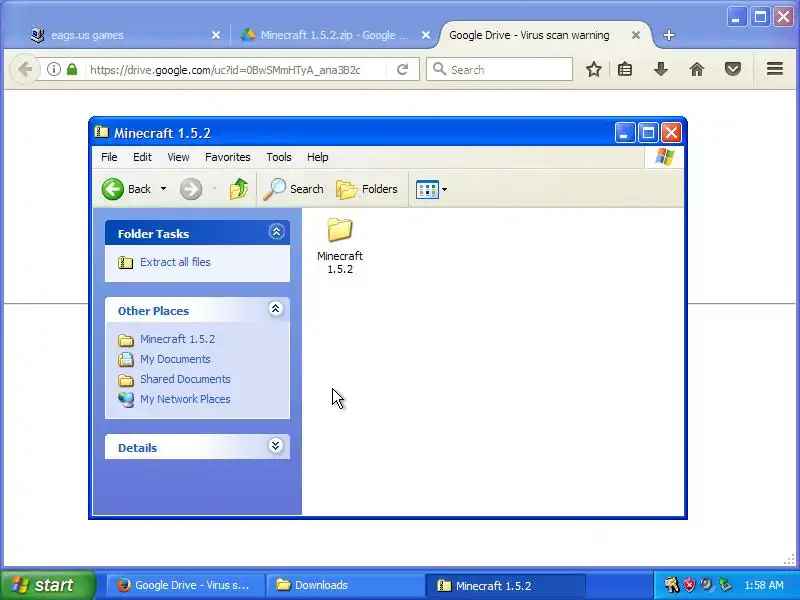800x600 pixels.
Task: Open Search in the Explorer toolbar
Action: 294,189
